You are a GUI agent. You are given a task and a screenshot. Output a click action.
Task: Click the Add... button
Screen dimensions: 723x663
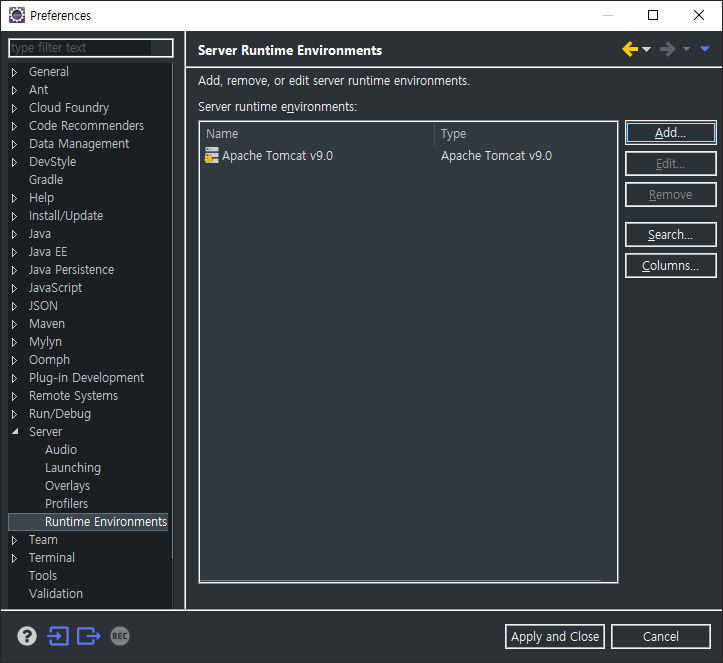click(670, 133)
